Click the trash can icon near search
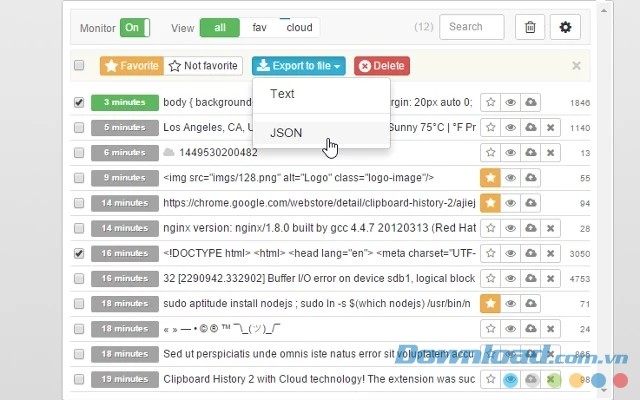 click(530, 27)
